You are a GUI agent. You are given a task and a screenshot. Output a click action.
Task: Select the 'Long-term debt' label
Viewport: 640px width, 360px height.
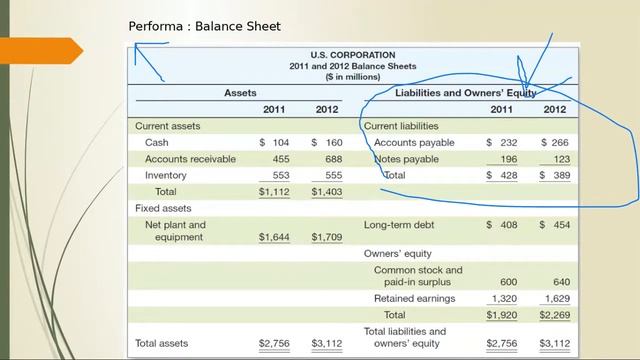(399, 225)
